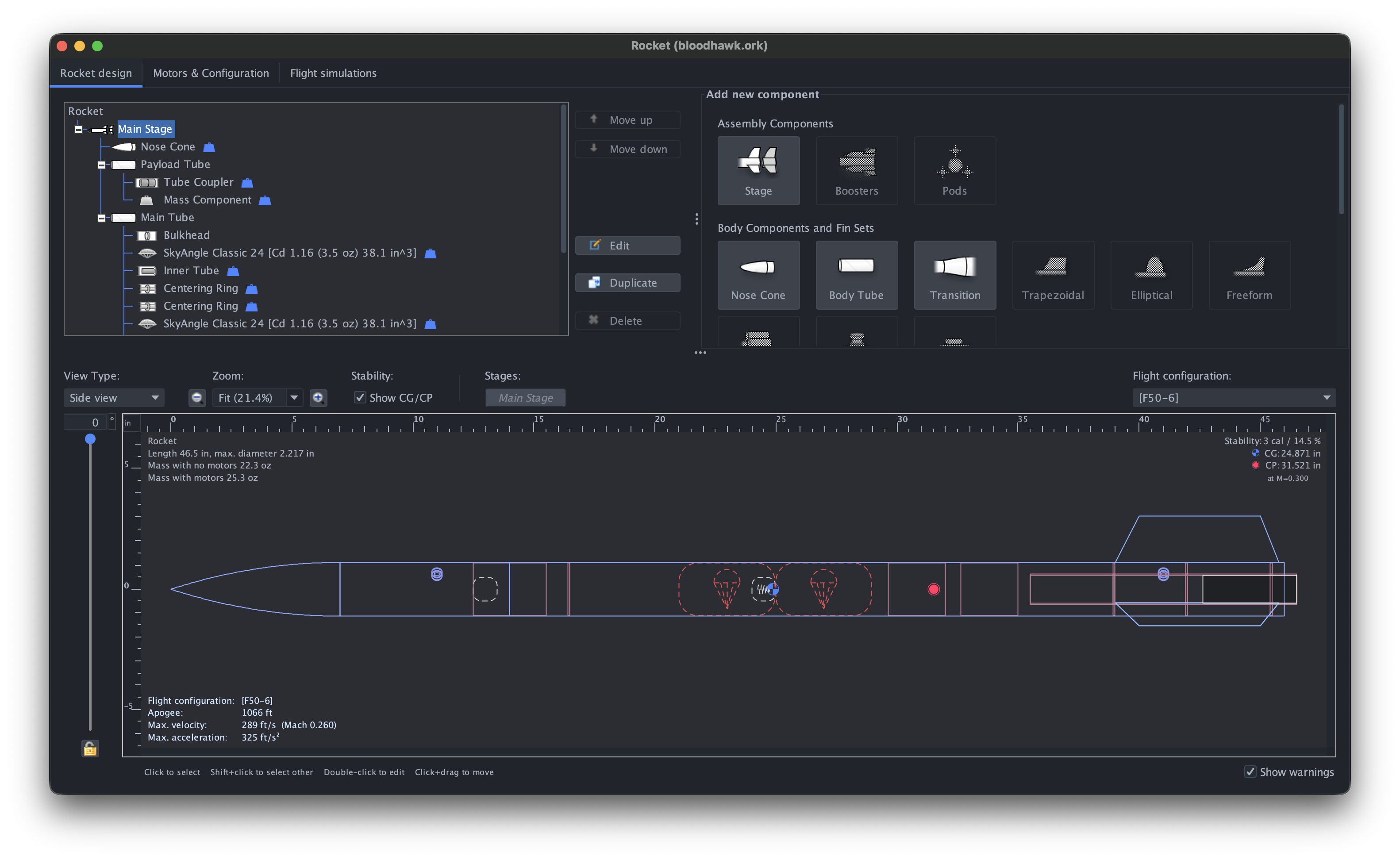Click the rotation lock icon
1400x860 pixels.
tap(90, 749)
